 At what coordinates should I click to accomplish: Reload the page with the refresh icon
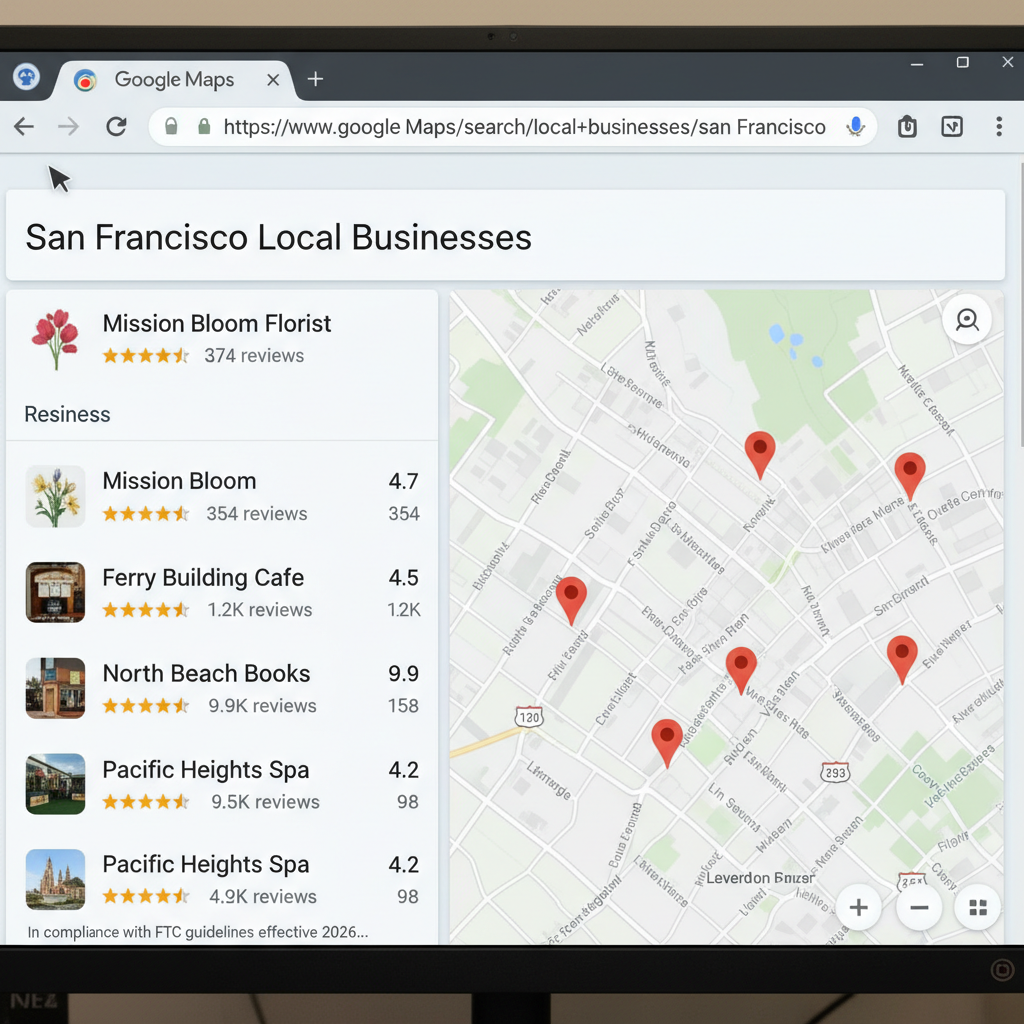(116, 126)
